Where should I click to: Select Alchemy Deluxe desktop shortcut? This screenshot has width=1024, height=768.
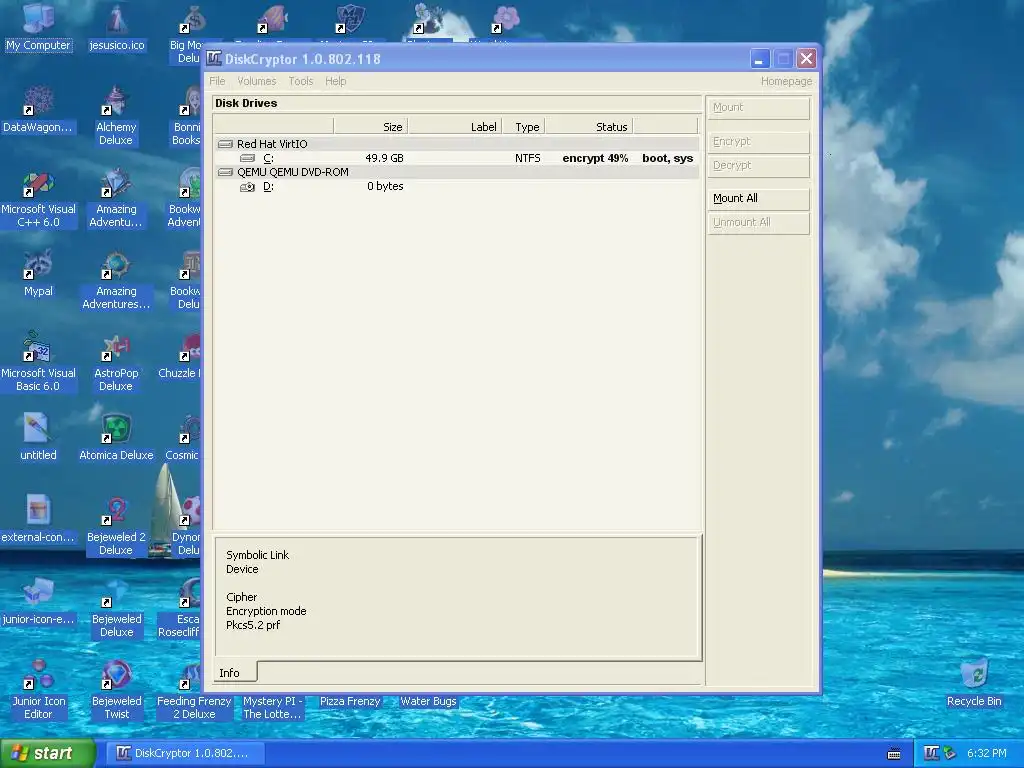coord(116,115)
